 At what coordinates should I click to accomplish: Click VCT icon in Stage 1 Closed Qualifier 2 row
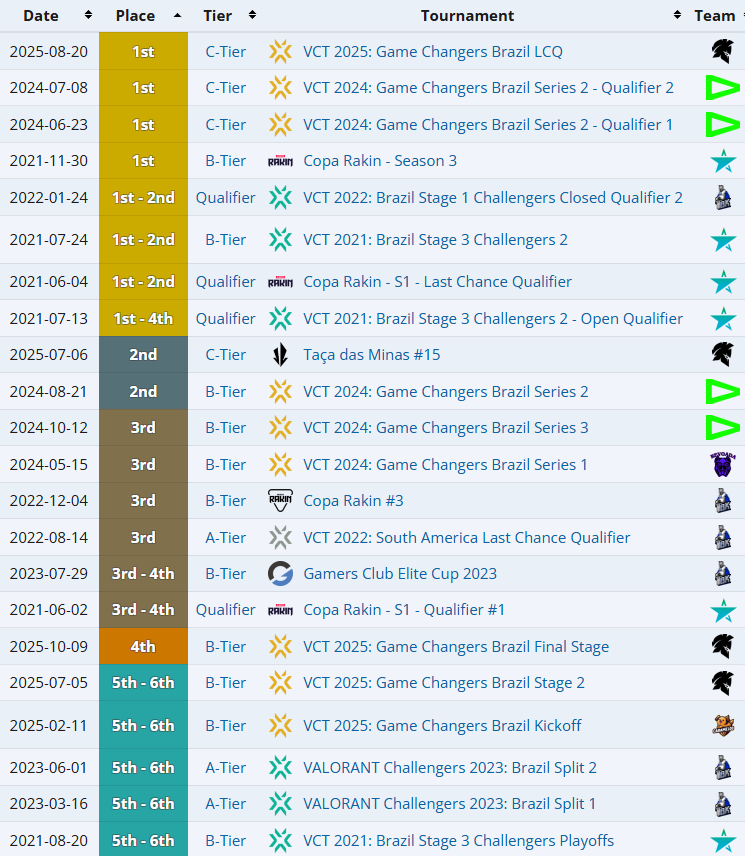(x=281, y=198)
